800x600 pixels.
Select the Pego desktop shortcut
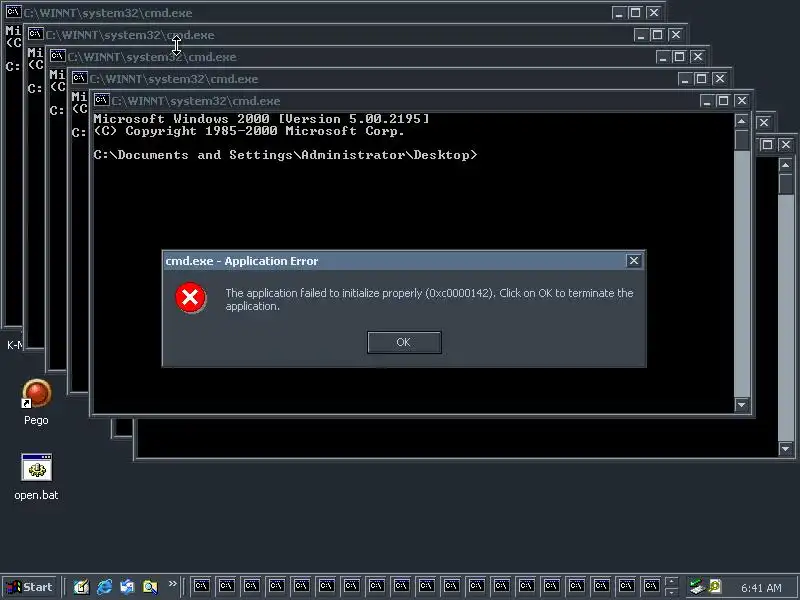pos(36,403)
